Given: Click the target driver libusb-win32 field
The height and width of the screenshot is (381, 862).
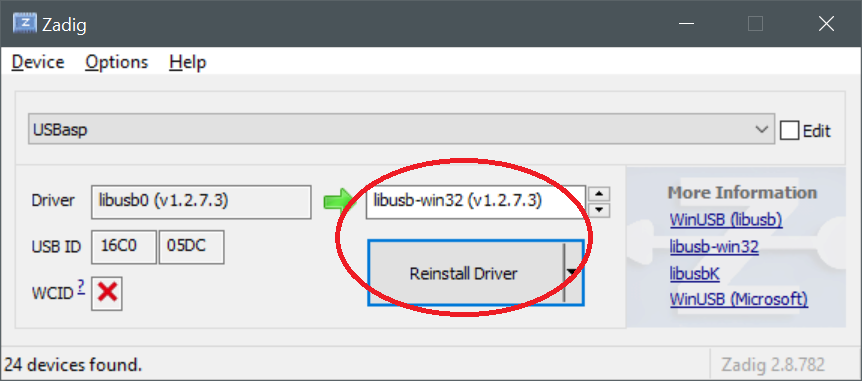Looking at the screenshot, I should point(476,202).
